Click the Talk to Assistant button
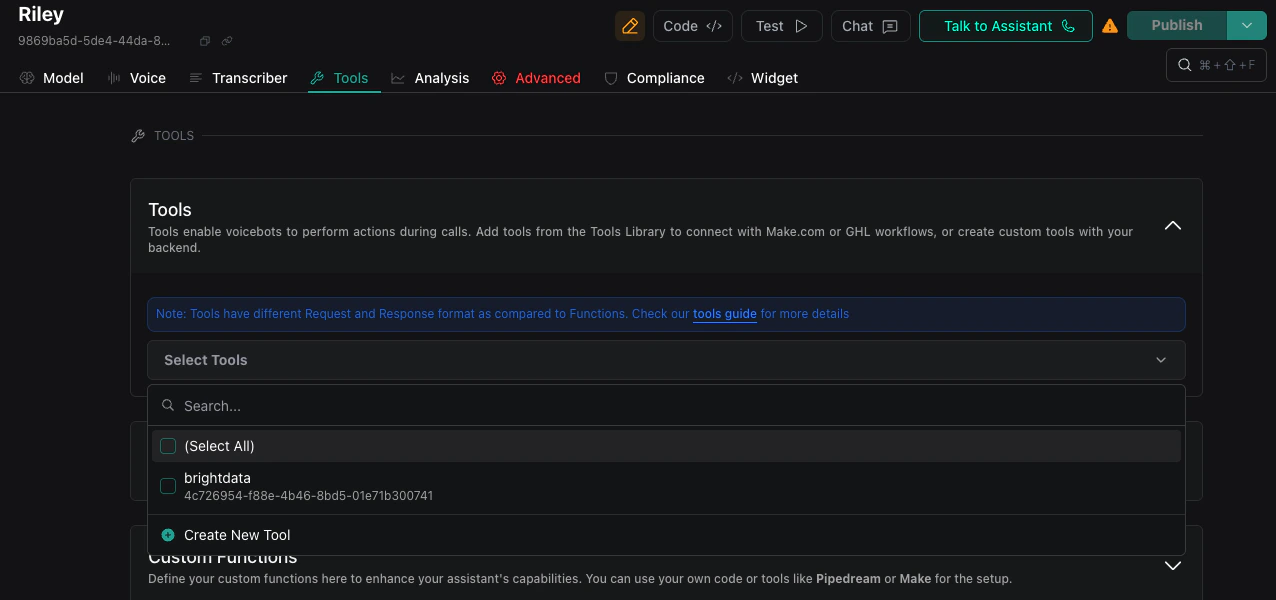This screenshot has width=1276, height=600. click(1005, 26)
